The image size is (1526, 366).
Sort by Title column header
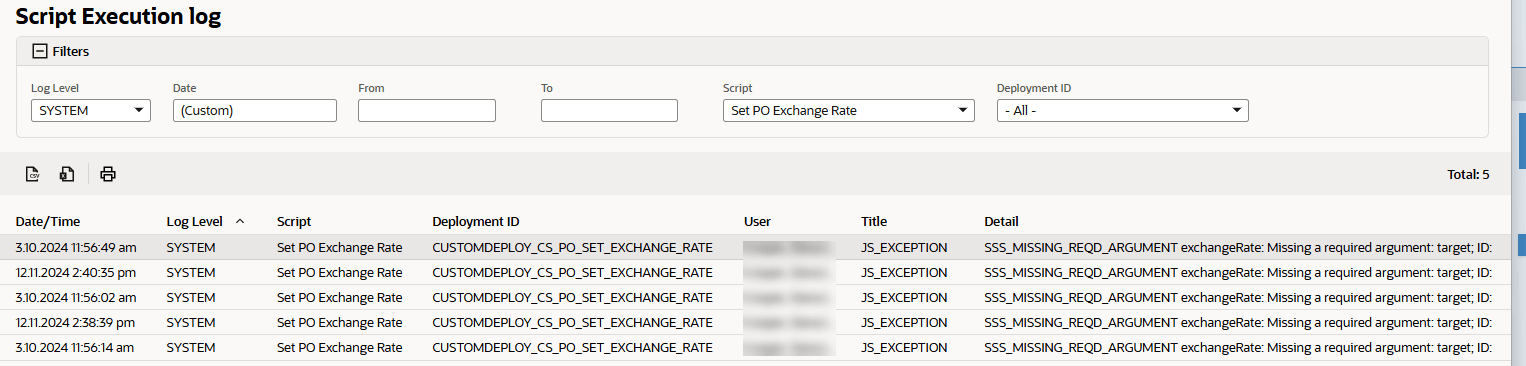pos(874,221)
